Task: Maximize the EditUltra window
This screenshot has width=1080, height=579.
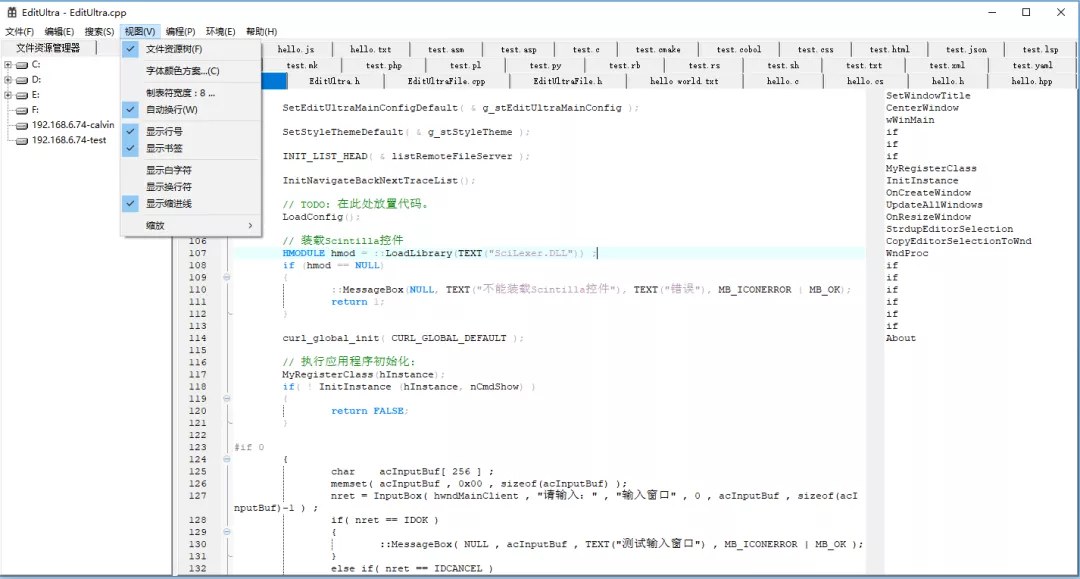Action: [1025, 12]
